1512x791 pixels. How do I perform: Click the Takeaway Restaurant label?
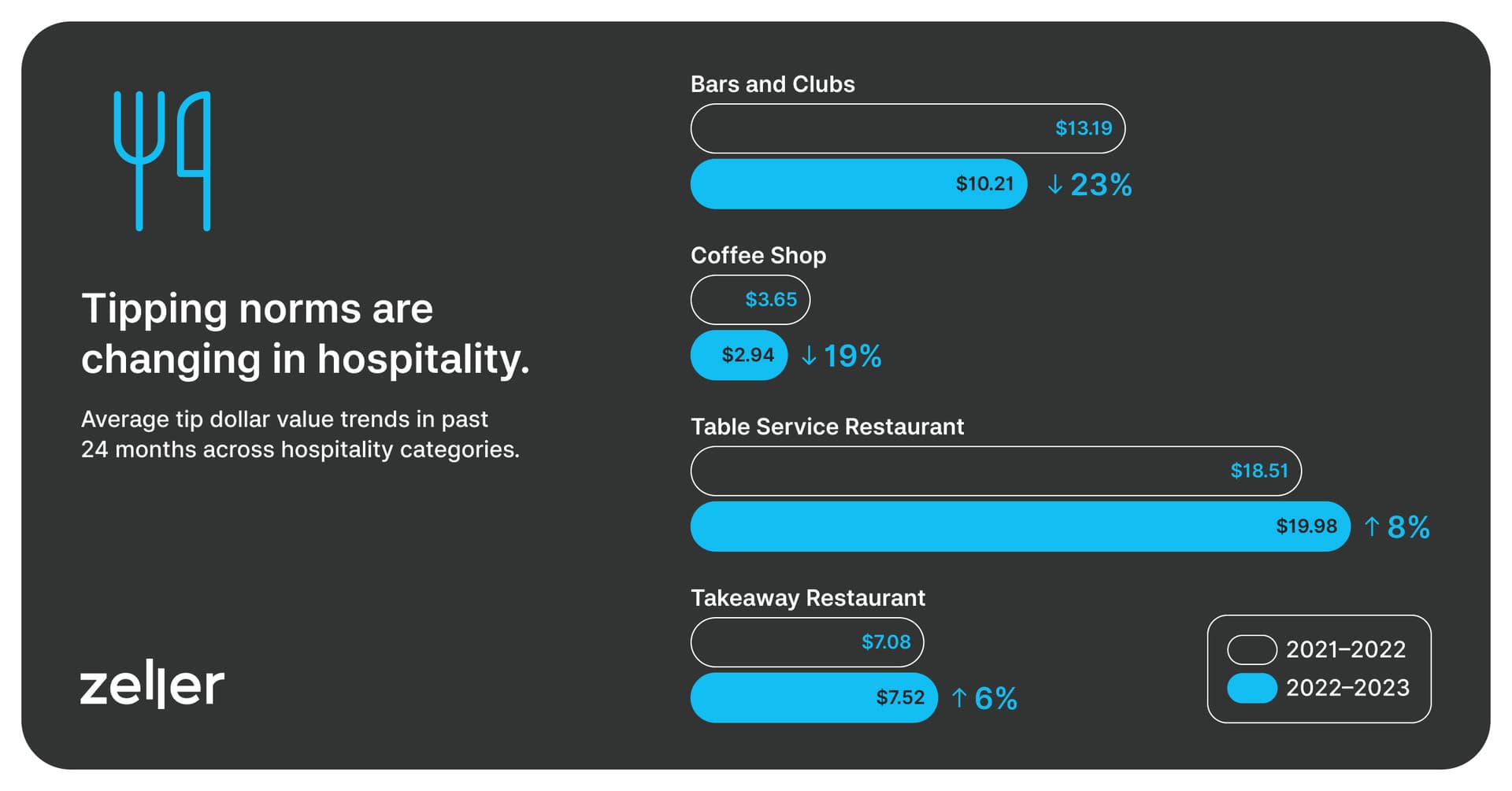click(807, 598)
